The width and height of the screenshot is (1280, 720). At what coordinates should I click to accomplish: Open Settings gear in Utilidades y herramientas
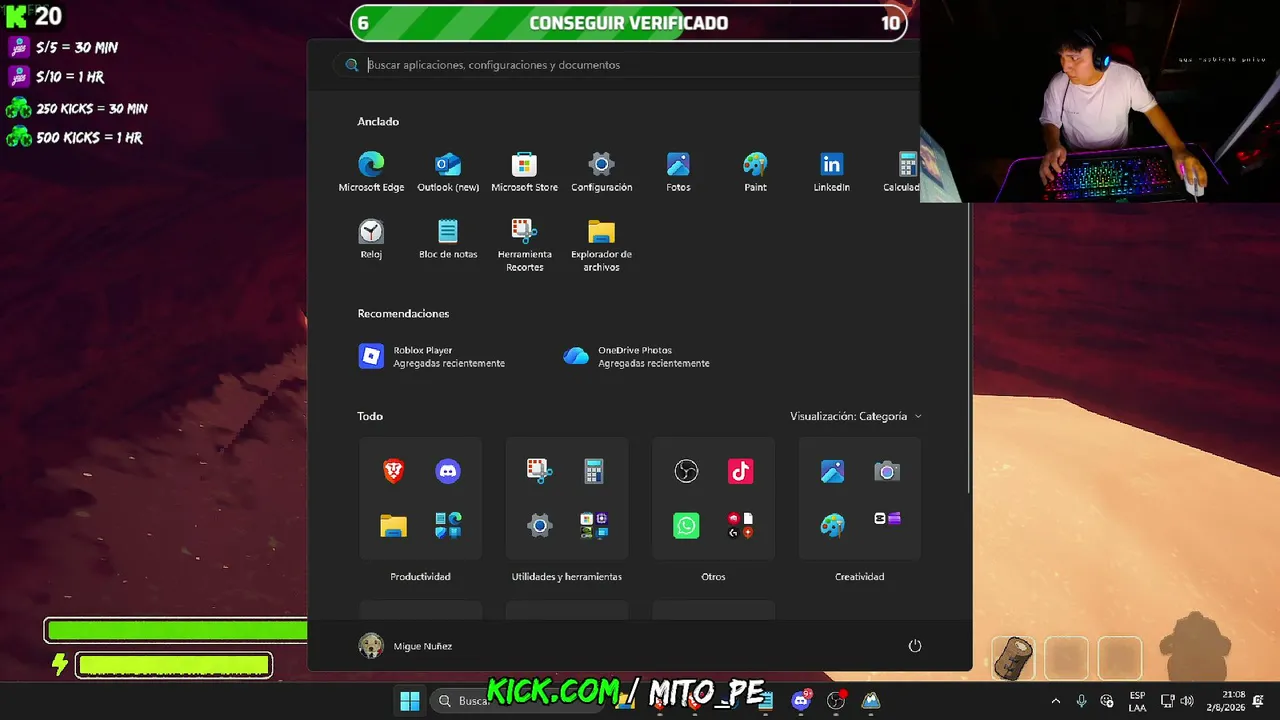point(540,525)
